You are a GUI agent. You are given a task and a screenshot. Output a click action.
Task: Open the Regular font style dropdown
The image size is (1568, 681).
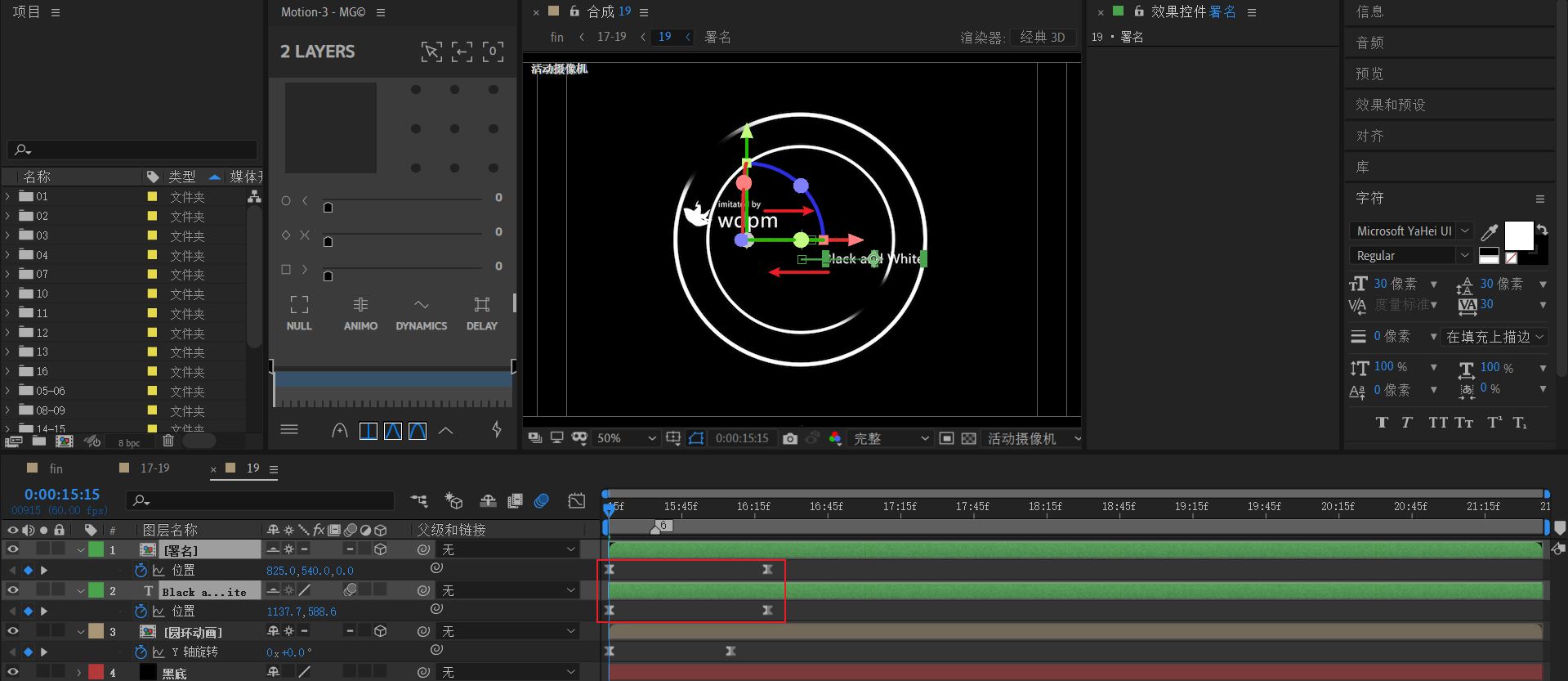1410,256
